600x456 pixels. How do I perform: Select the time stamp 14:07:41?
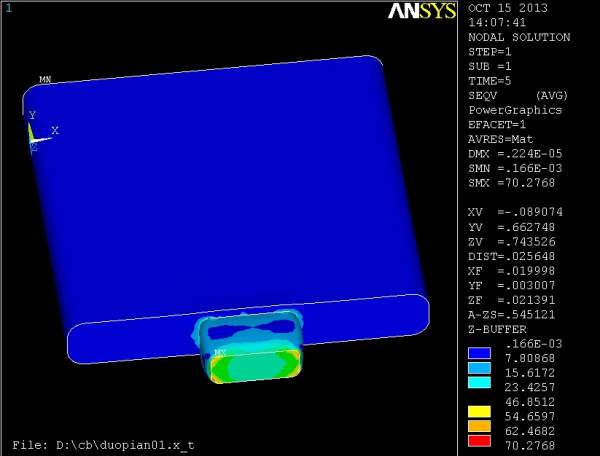497,23
